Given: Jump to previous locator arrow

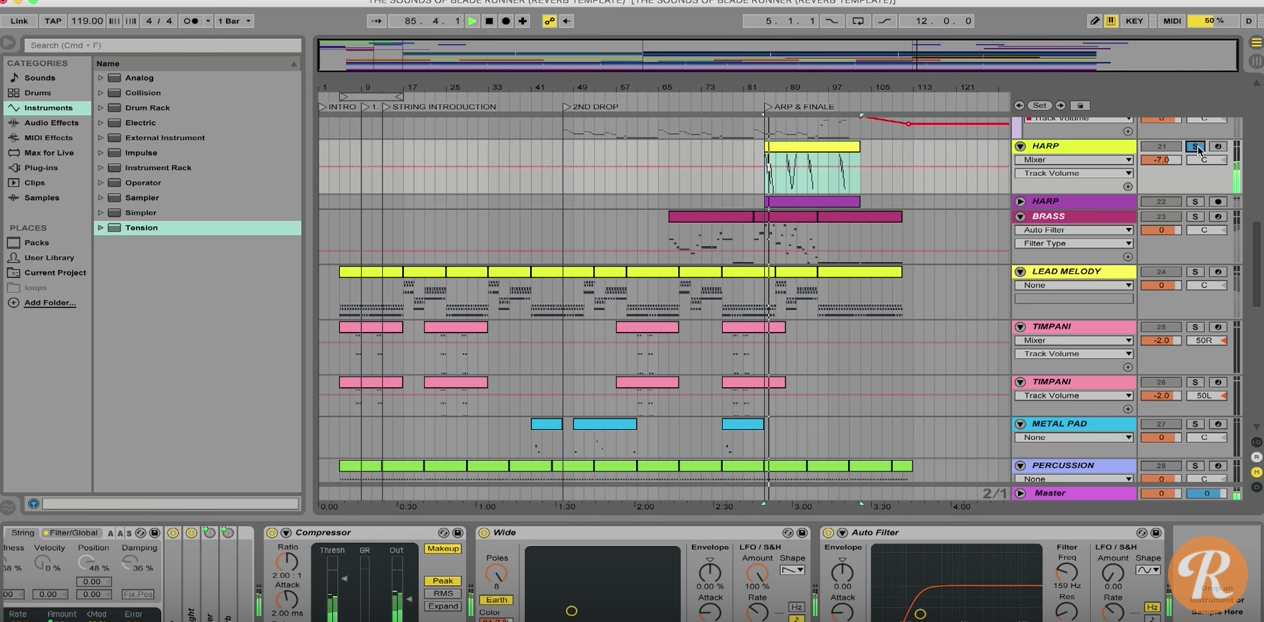Looking at the screenshot, I should (1019, 105).
